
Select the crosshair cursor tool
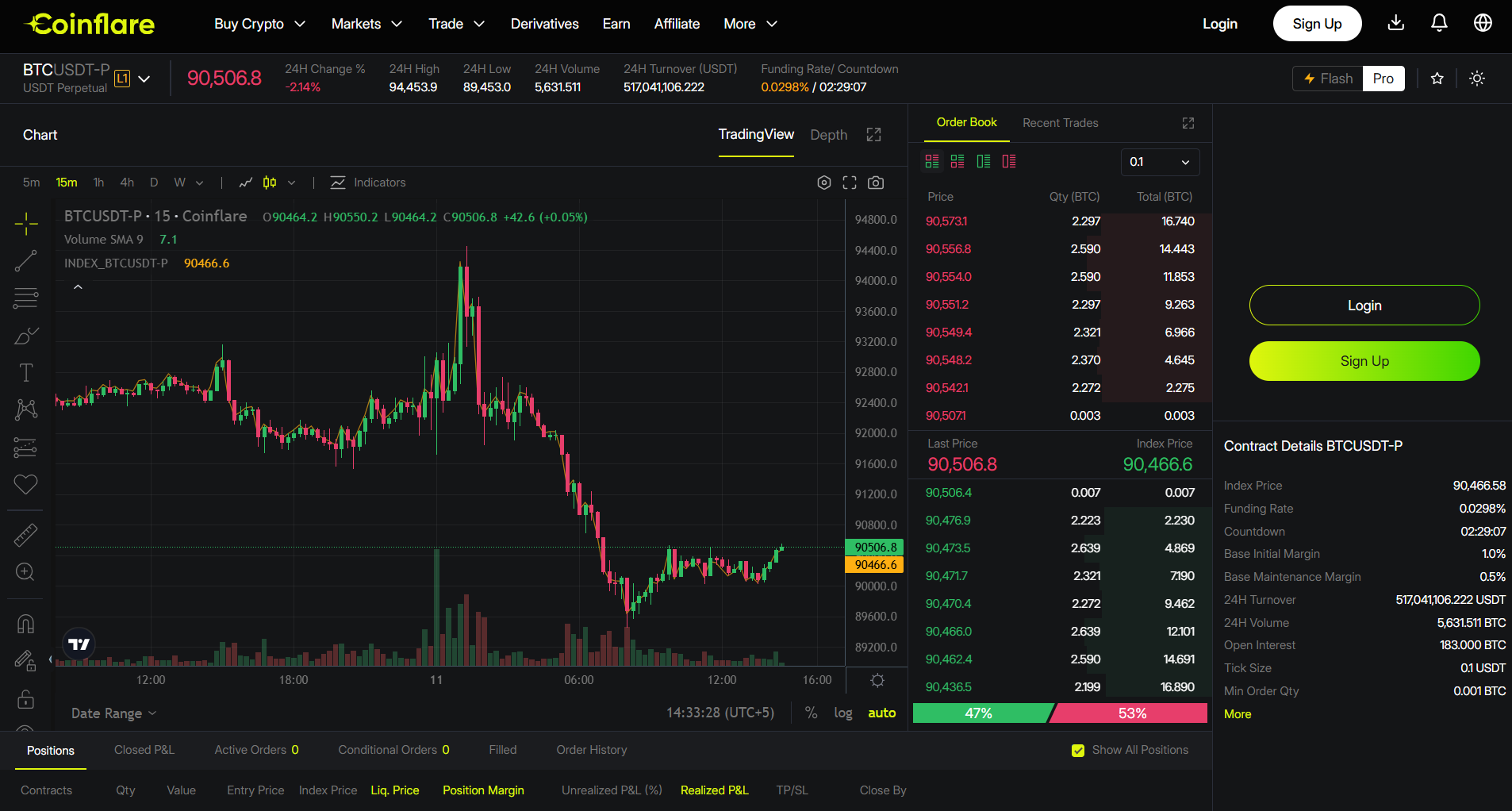click(26, 224)
